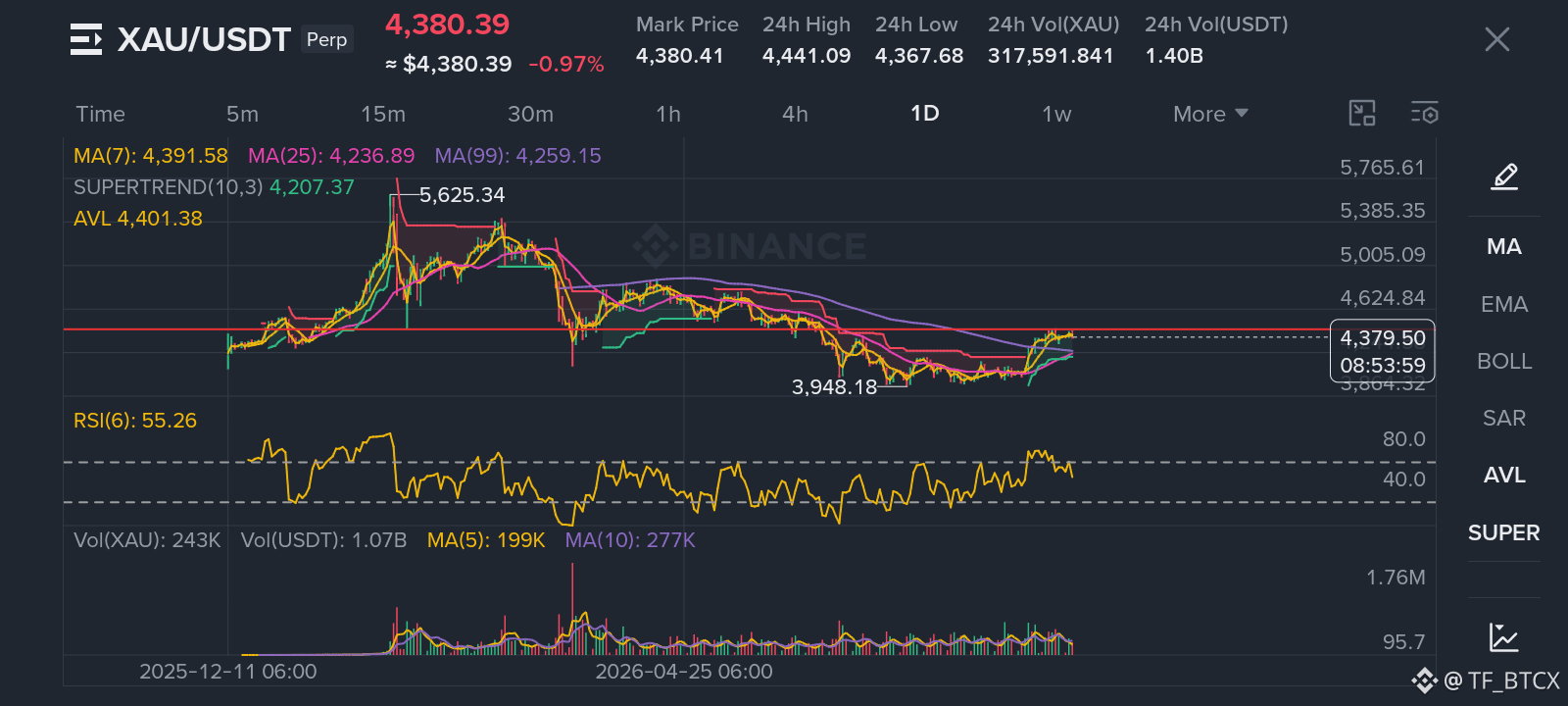1568x706 pixels.
Task: Click the 3,948.18 chart low marker
Action: pyautogui.click(x=834, y=387)
